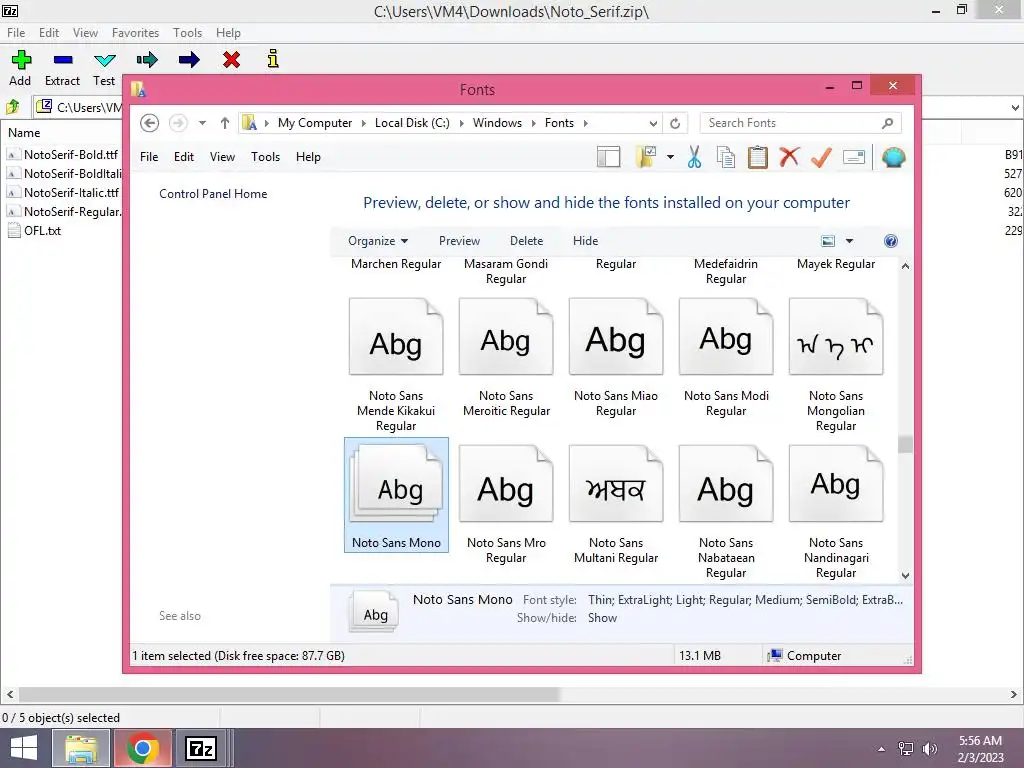Click the Windows Start button

tap(24, 748)
